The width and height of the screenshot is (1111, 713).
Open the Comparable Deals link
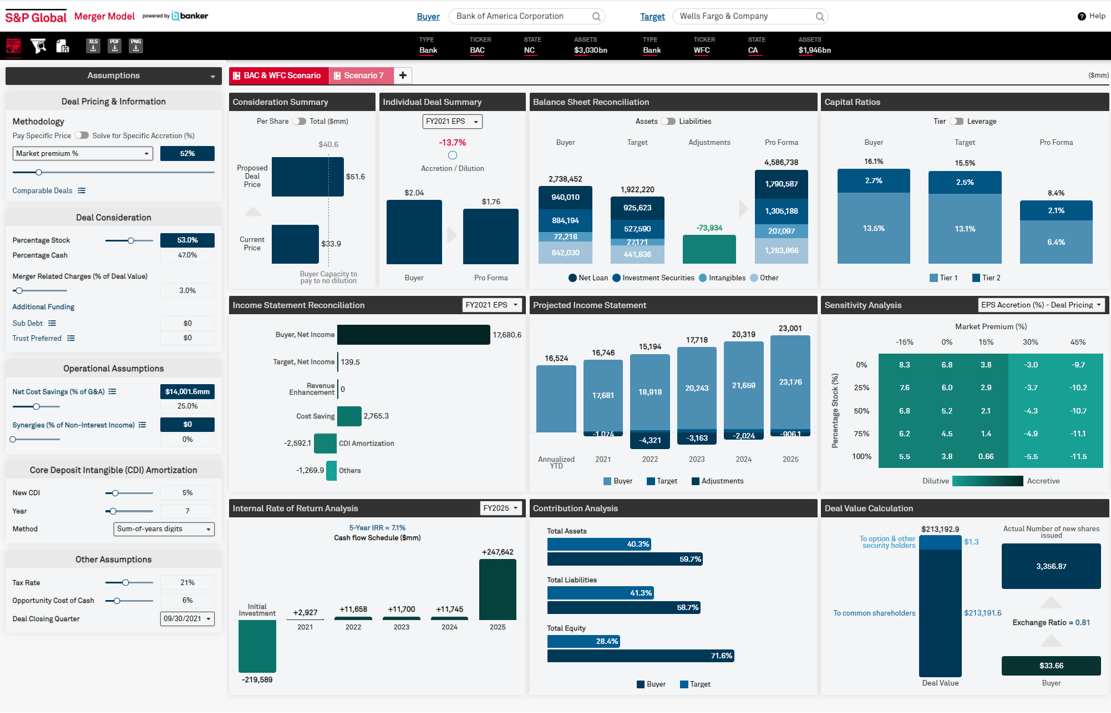(43, 191)
